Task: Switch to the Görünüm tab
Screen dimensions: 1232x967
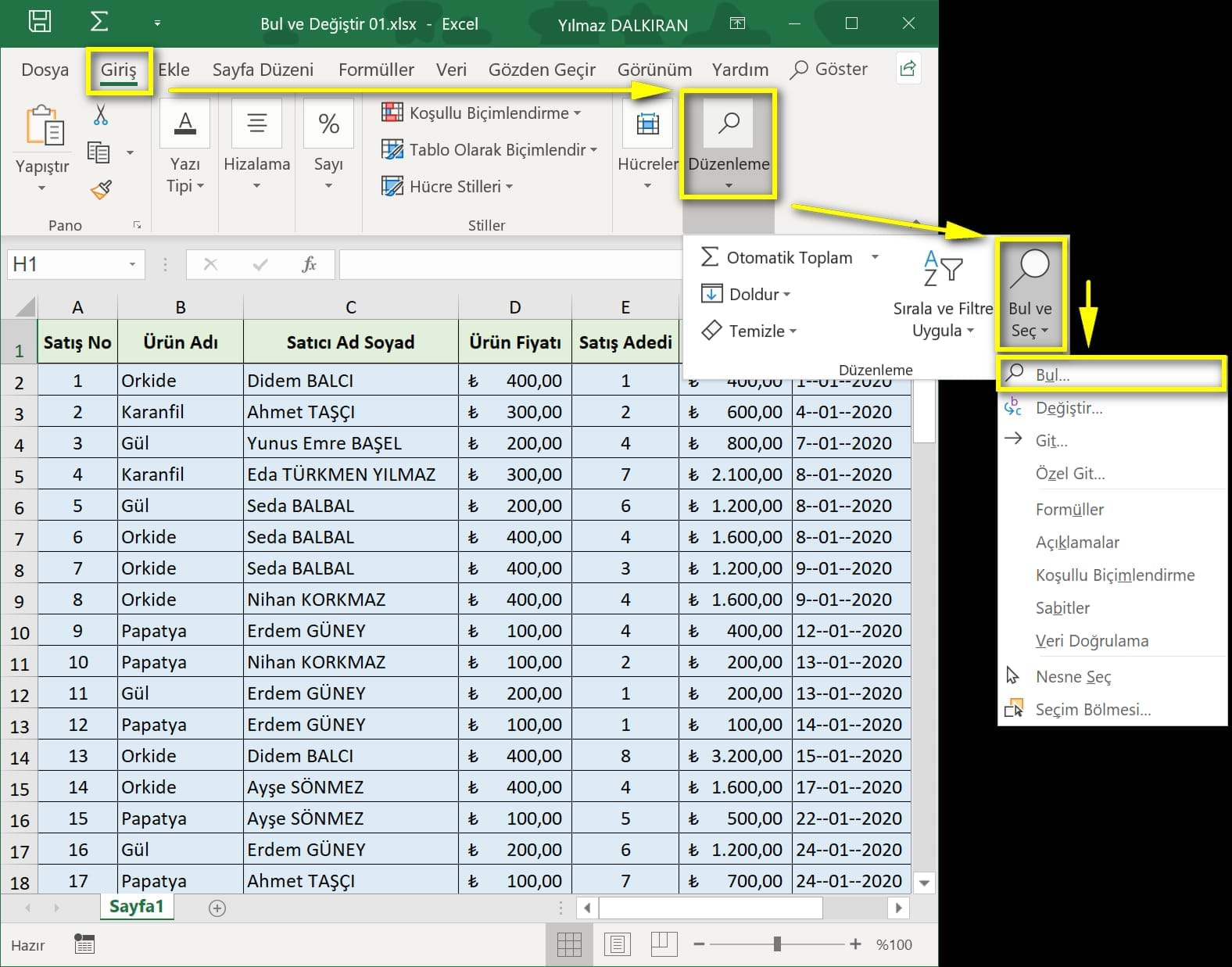Action: coord(654,70)
